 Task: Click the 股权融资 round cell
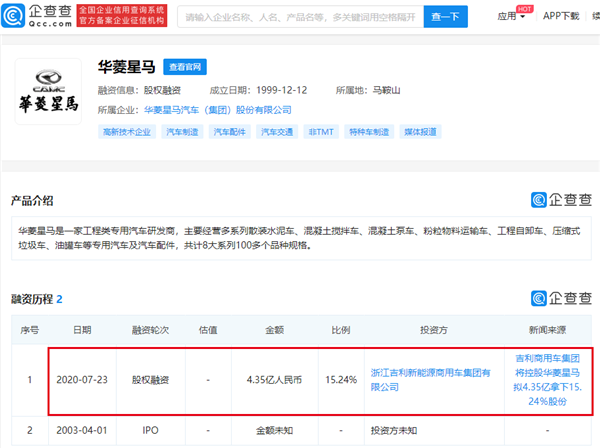click(x=150, y=380)
